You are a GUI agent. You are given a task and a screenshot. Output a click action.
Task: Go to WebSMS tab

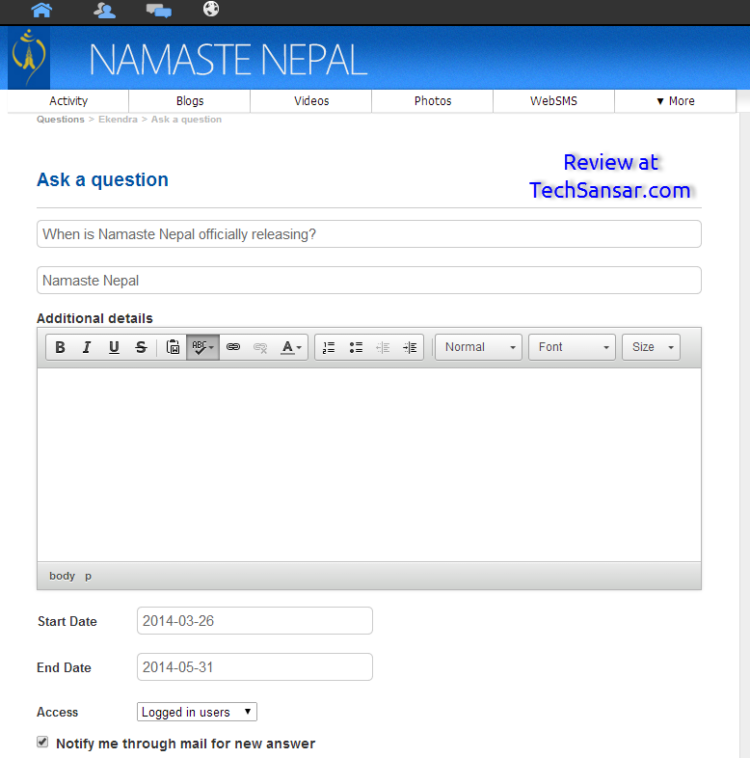tap(554, 101)
